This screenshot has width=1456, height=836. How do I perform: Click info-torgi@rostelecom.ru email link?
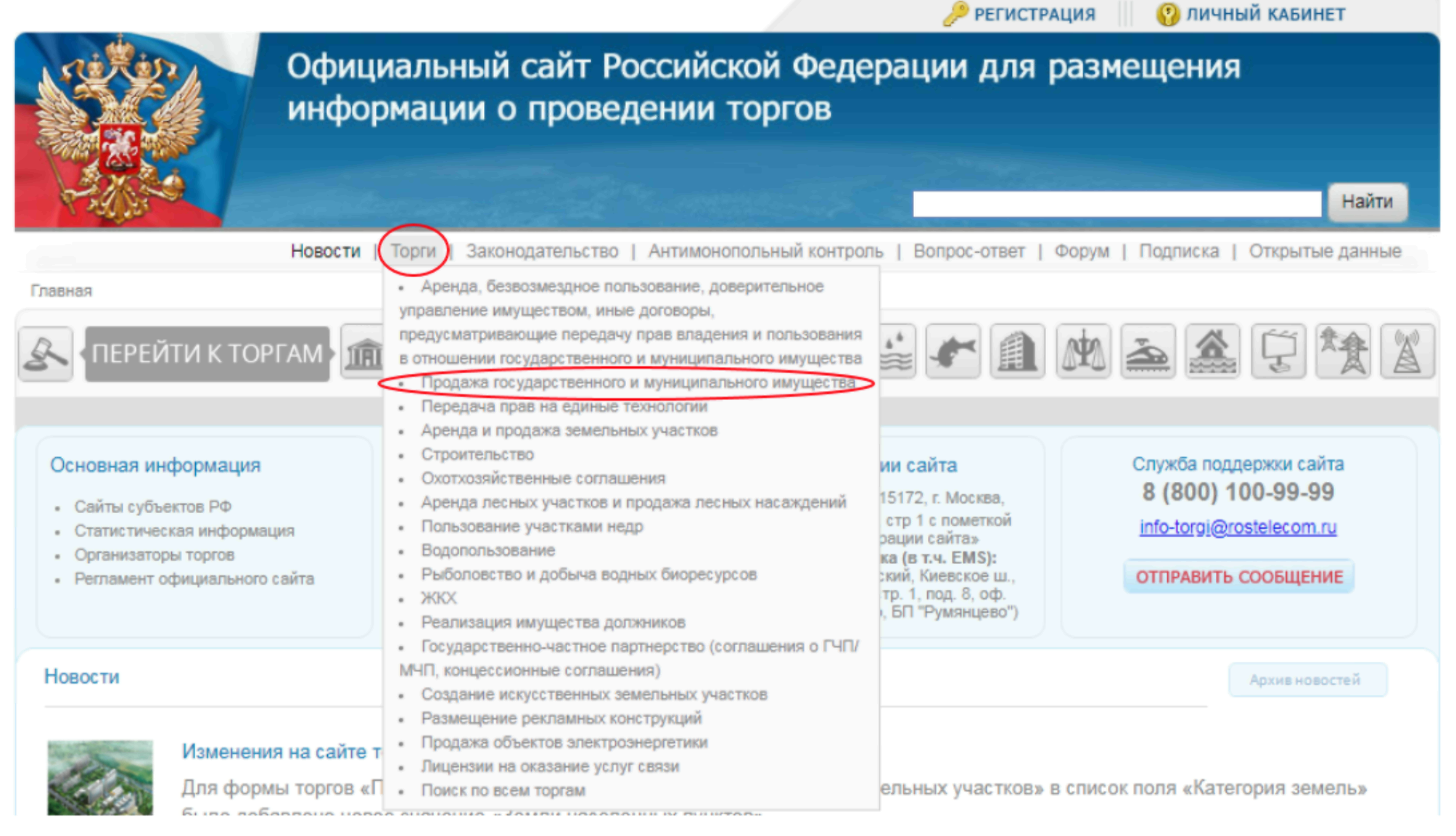1238,527
